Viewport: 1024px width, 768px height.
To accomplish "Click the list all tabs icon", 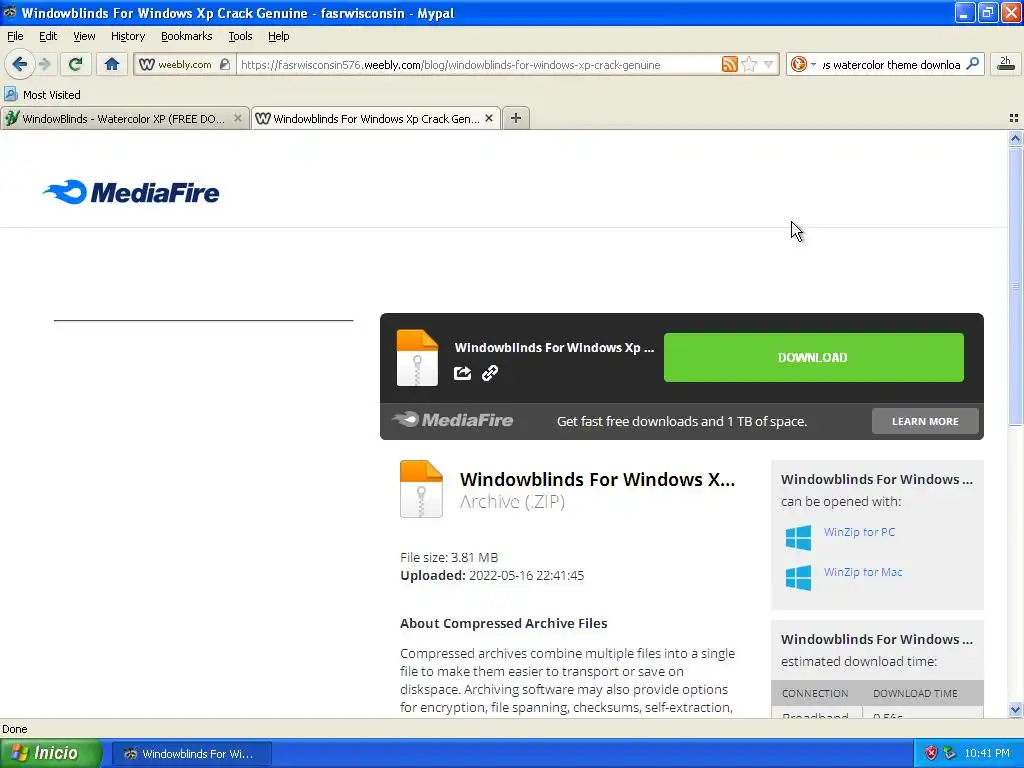I will tap(1014, 118).
